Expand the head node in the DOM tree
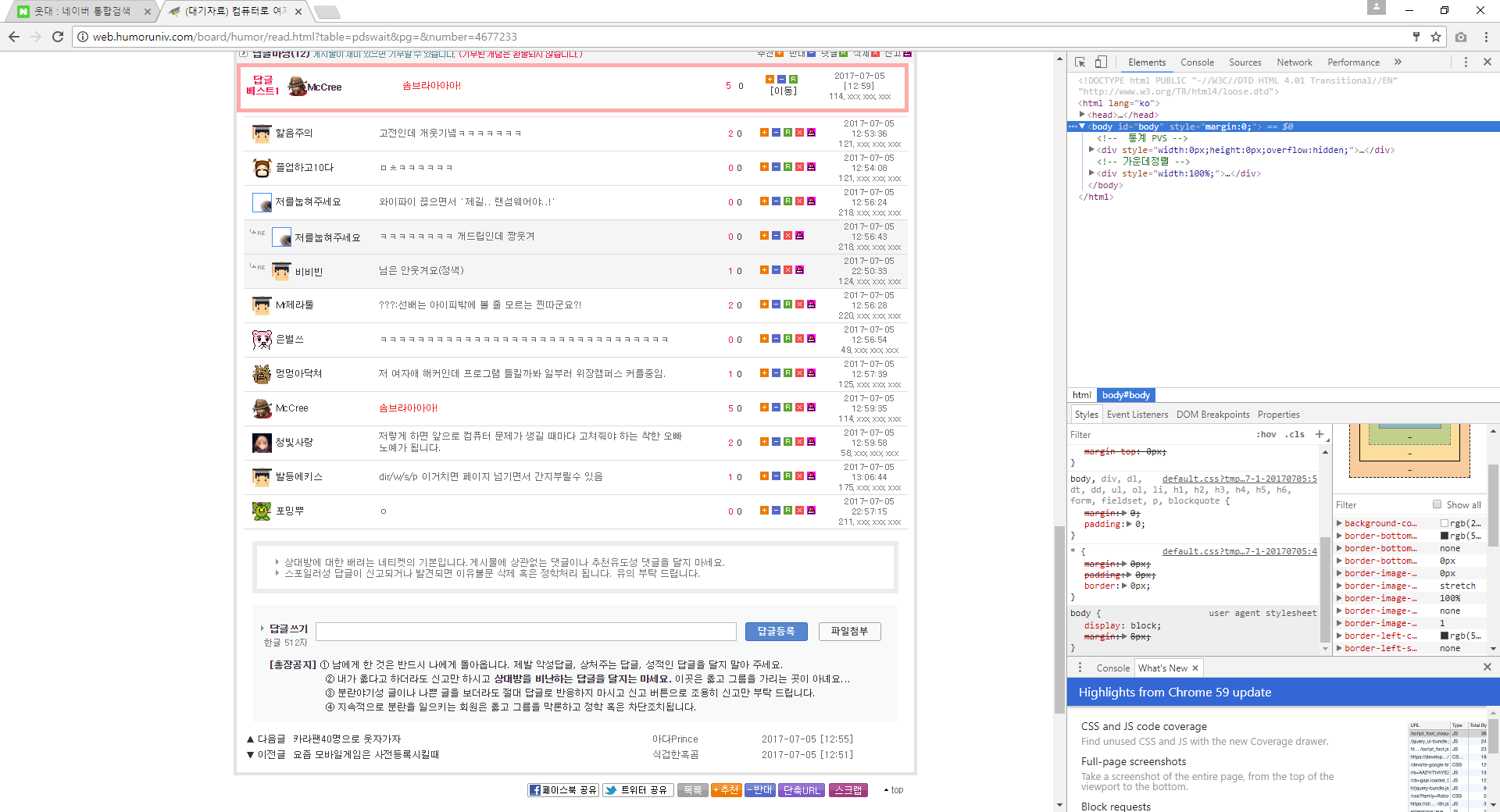Screen dimensions: 1500x812 [1083, 115]
